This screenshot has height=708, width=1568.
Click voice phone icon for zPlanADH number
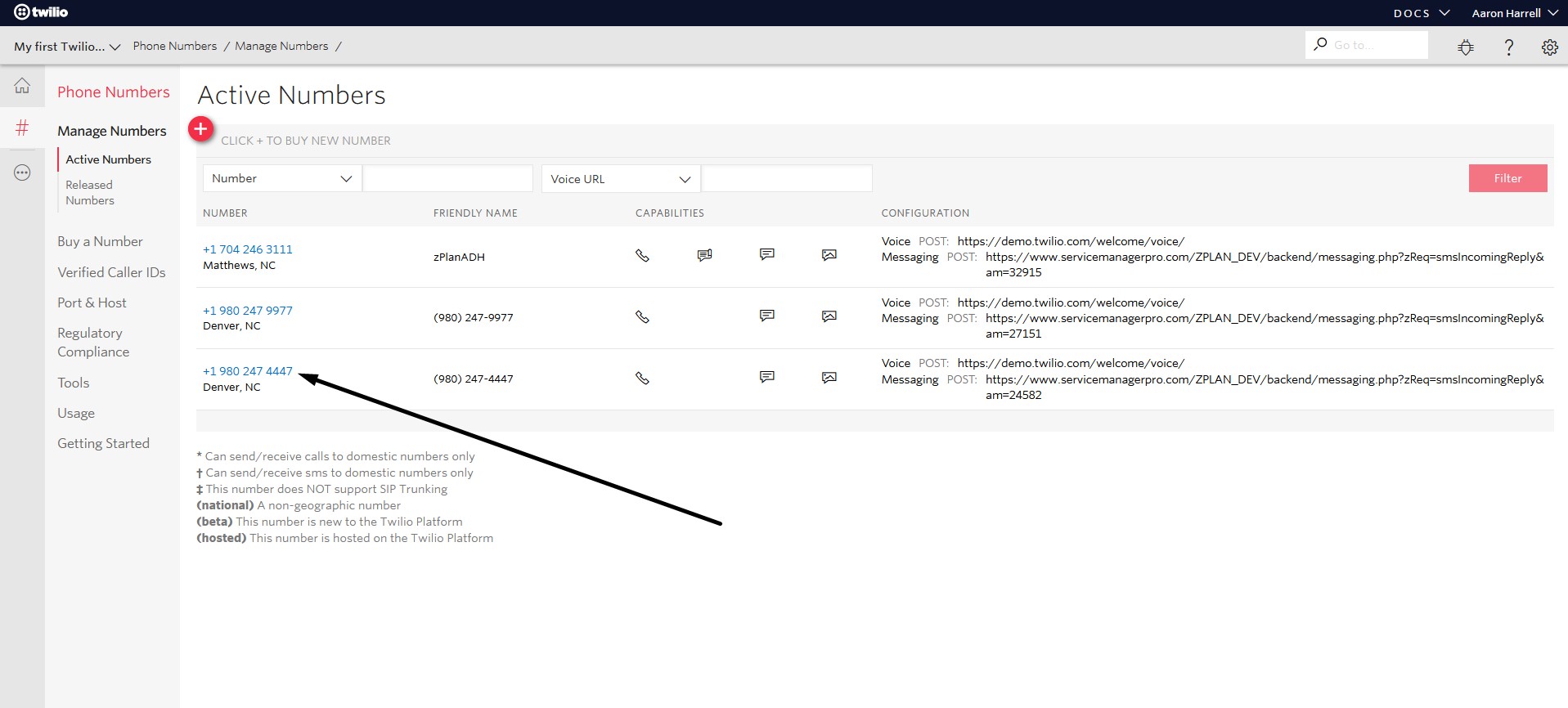(642, 256)
